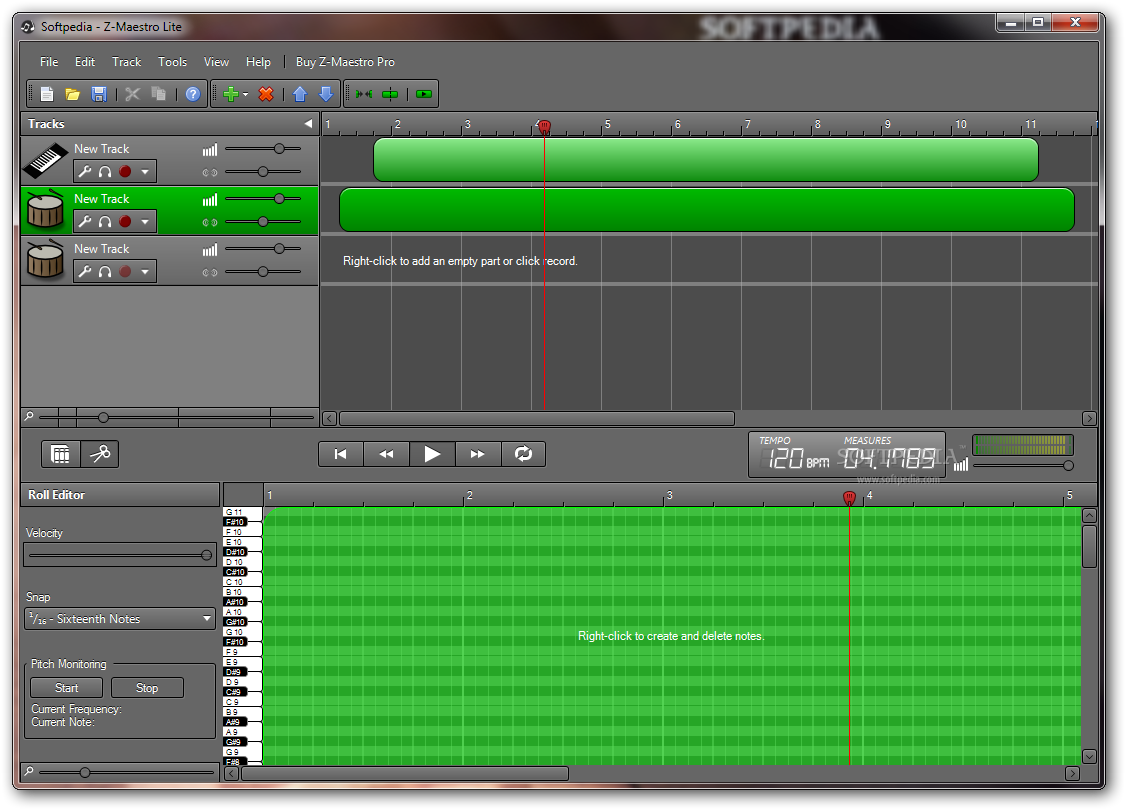Fast forward the playback
1126x810 pixels.
478,454
